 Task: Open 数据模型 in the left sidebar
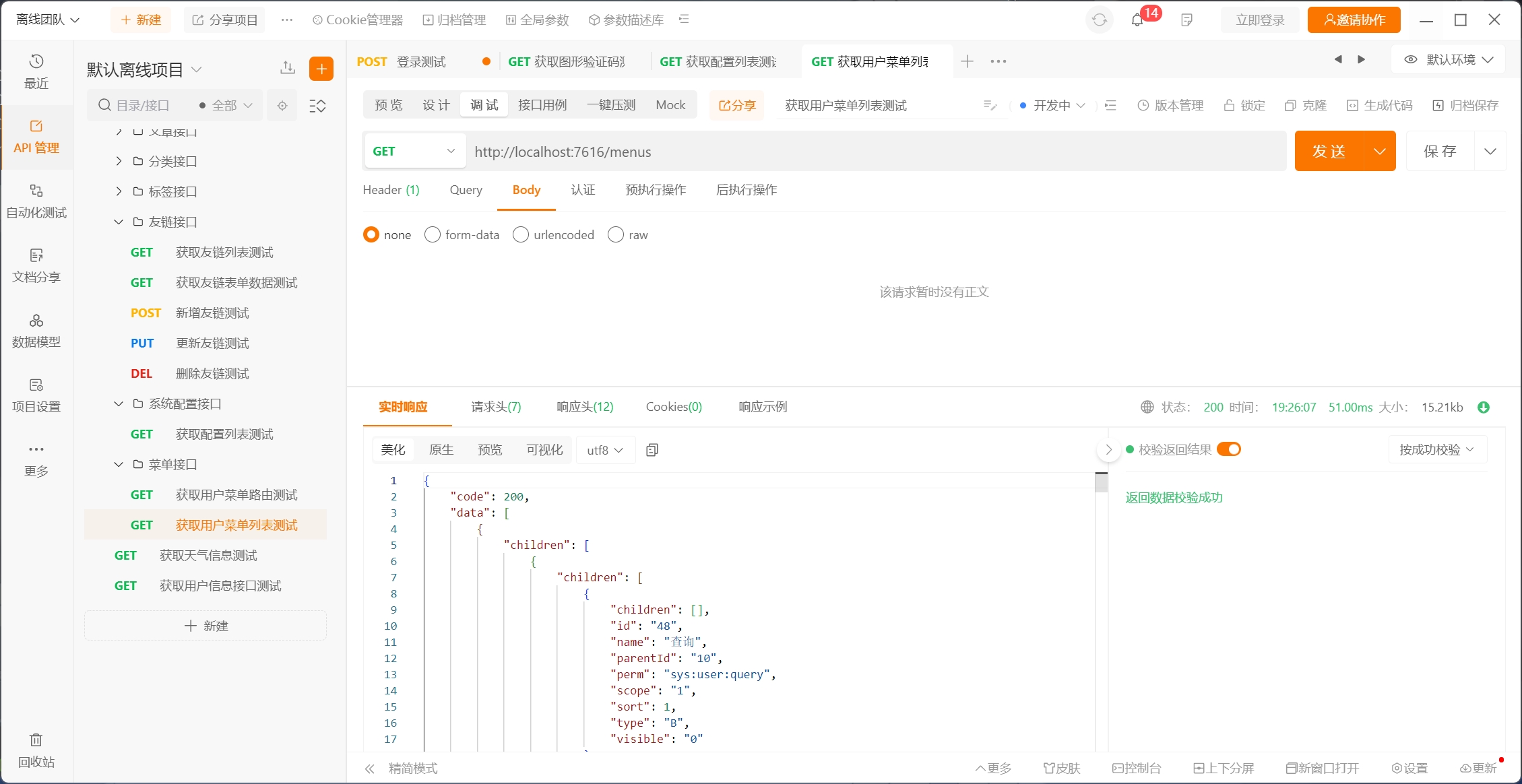[36, 330]
